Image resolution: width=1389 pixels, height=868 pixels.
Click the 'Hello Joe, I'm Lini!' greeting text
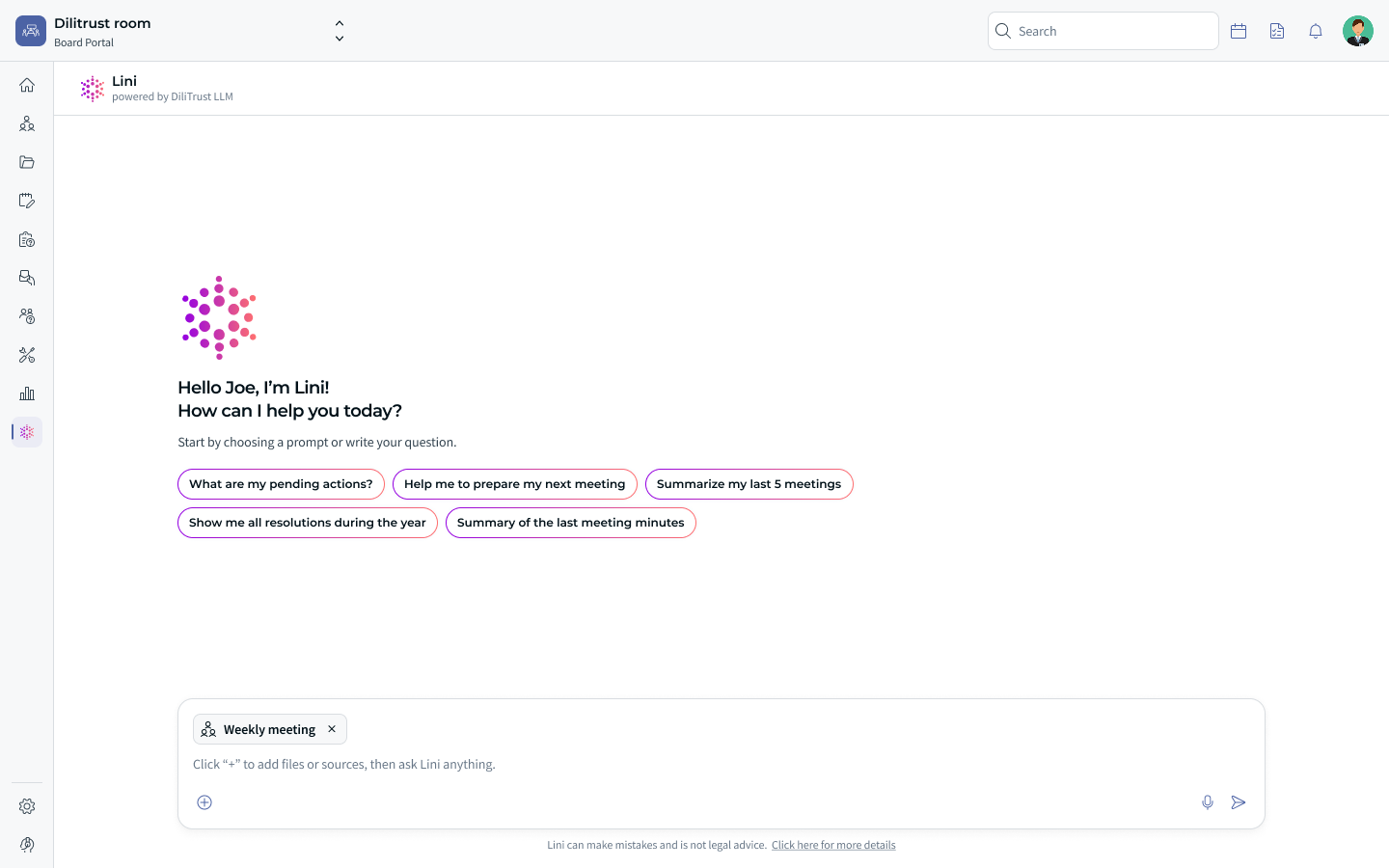[x=254, y=388]
